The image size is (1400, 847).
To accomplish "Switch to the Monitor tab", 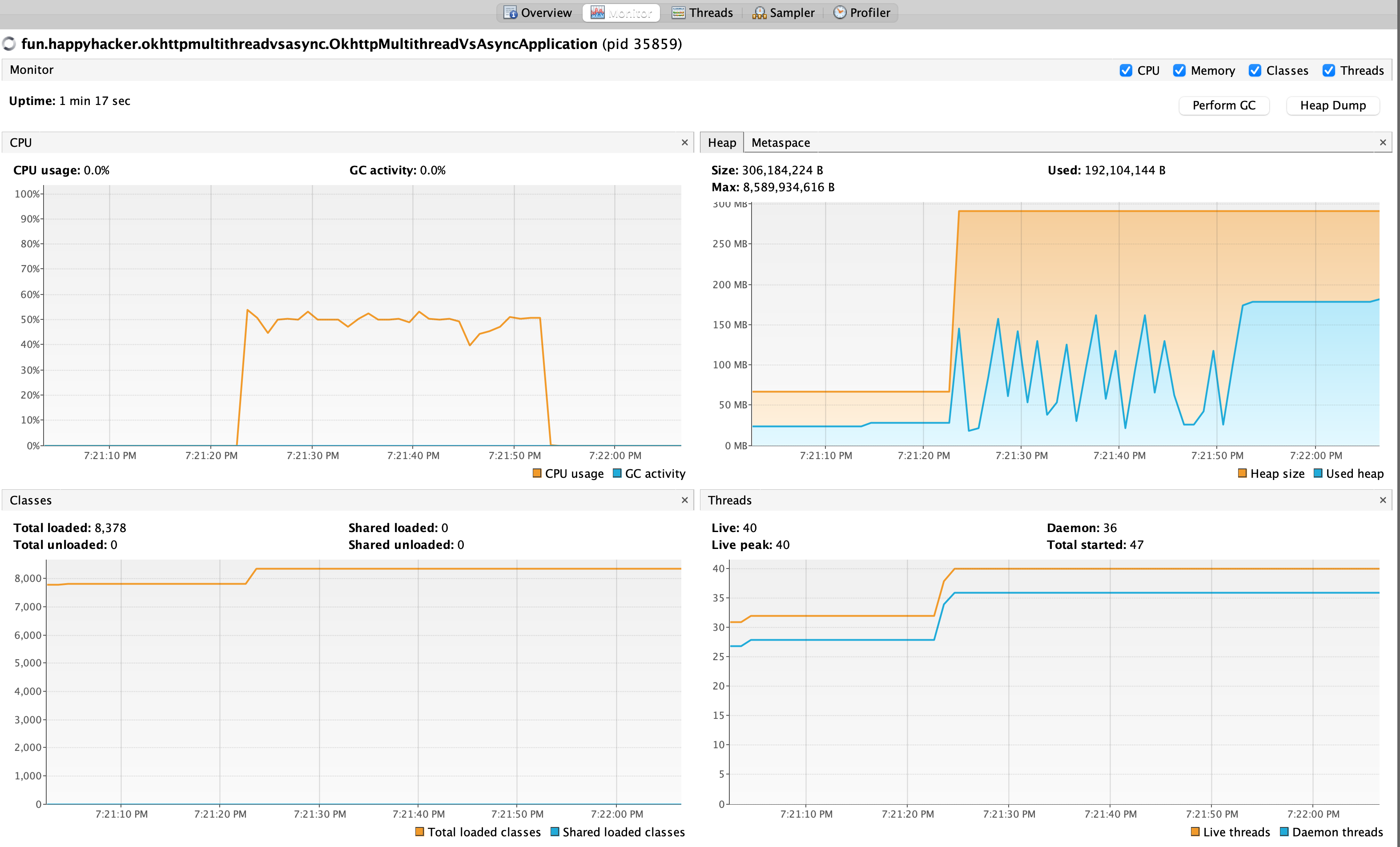I will 621,12.
